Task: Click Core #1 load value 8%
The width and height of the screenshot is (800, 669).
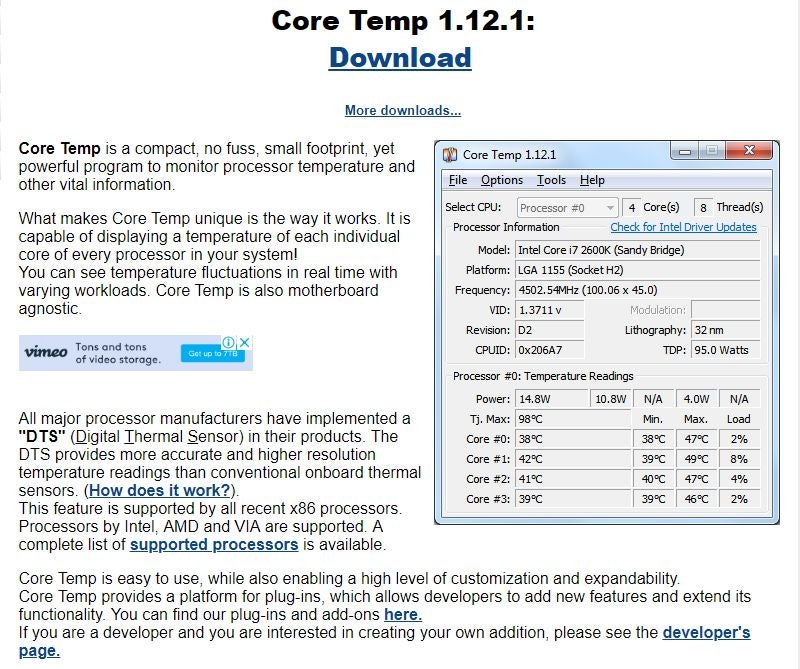Action: (739, 459)
